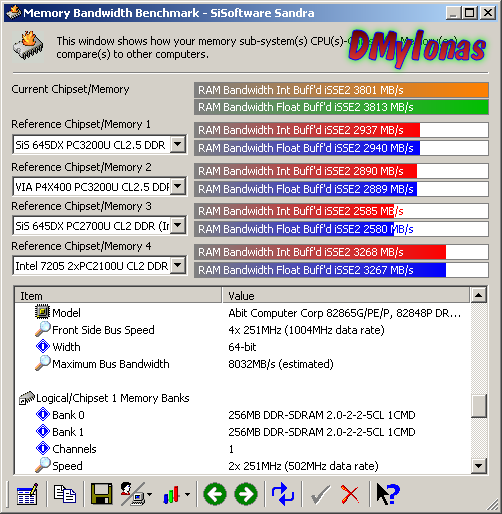502x514 pixels.
Task: Open Reference Chipset/Memory 4 dropdown
Action: click(178, 265)
